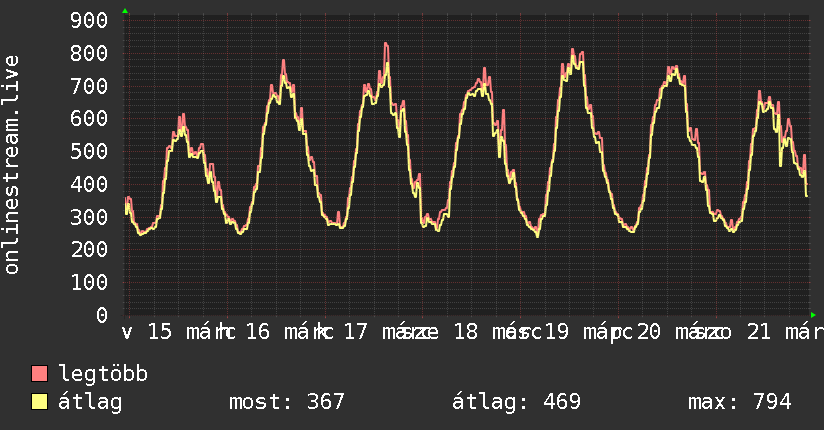Click the 500 y-axis label
This screenshot has height=430, width=824.
tap(89, 151)
